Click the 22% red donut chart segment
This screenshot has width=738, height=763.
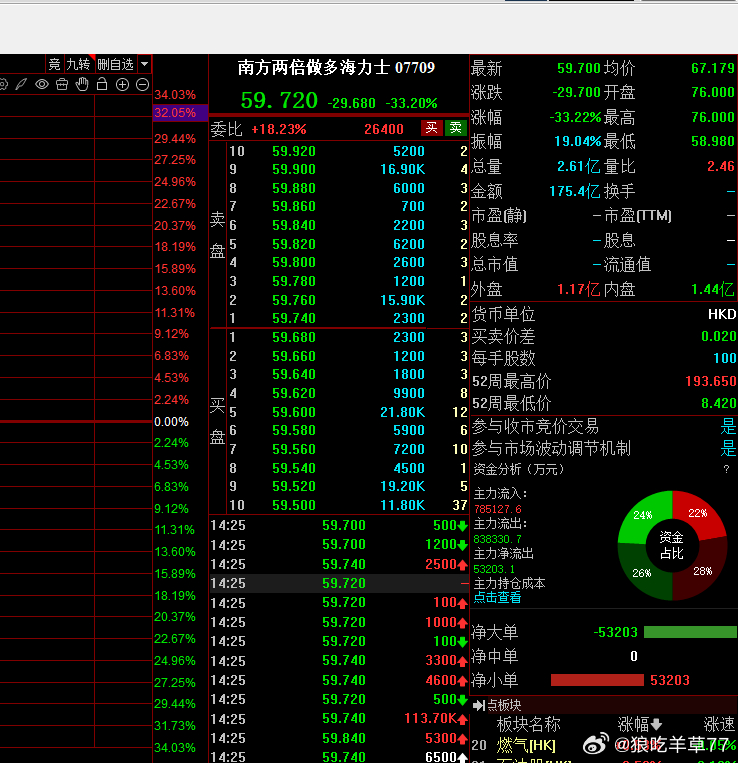[x=698, y=513]
